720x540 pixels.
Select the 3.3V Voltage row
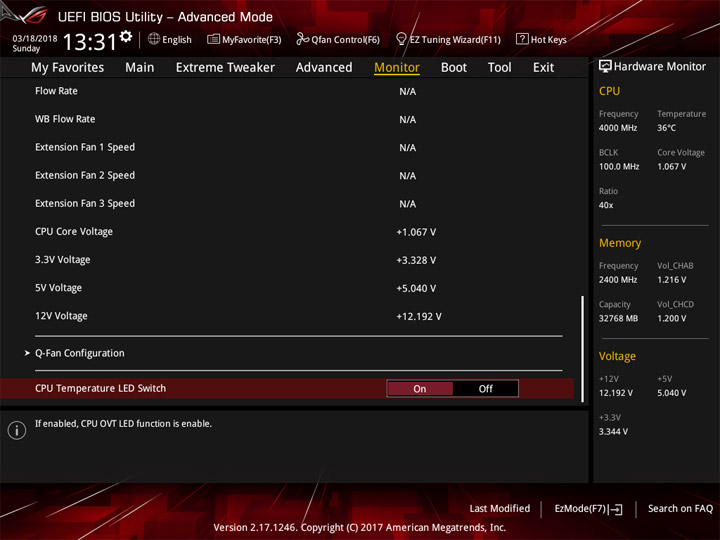287,260
